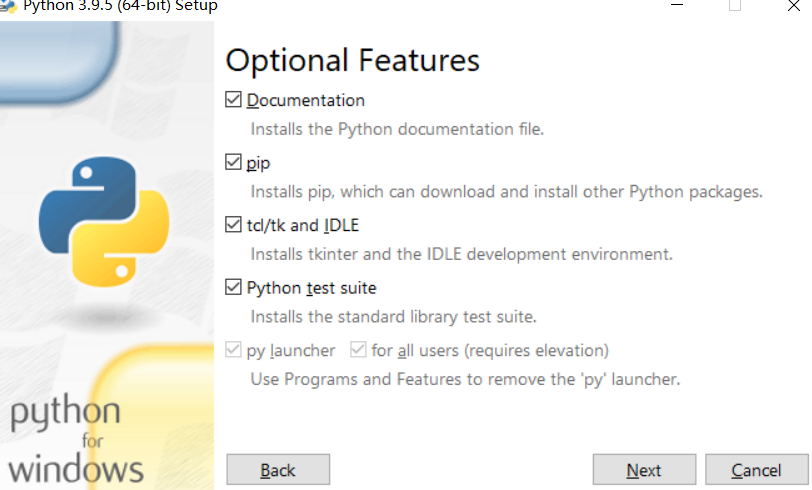Click the 'Use Programs and Features' note
Image resolution: width=812 pixels, height=490 pixels.
coord(465,379)
